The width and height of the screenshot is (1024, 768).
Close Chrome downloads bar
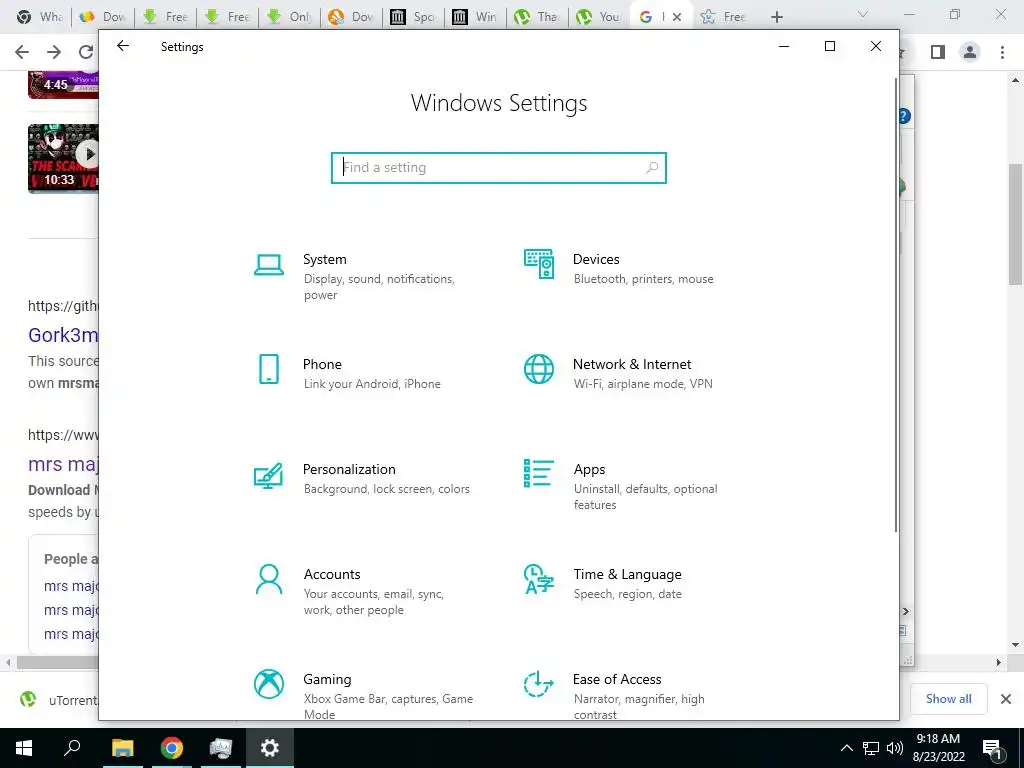tap(1006, 699)
